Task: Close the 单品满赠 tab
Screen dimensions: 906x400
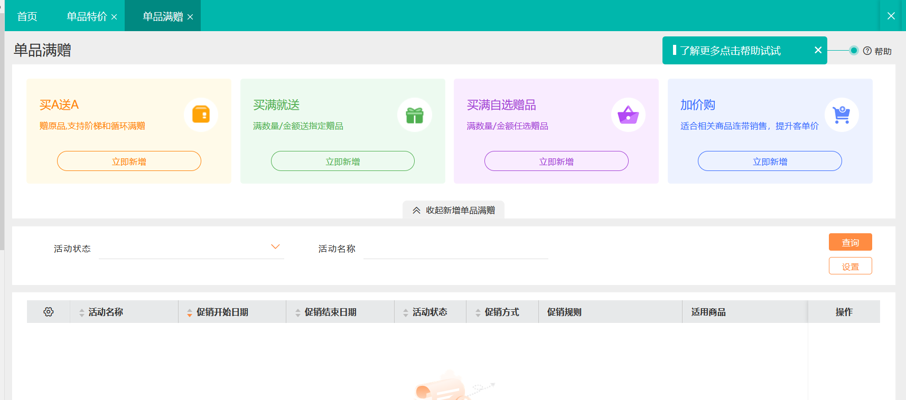Action: [190, 17]
